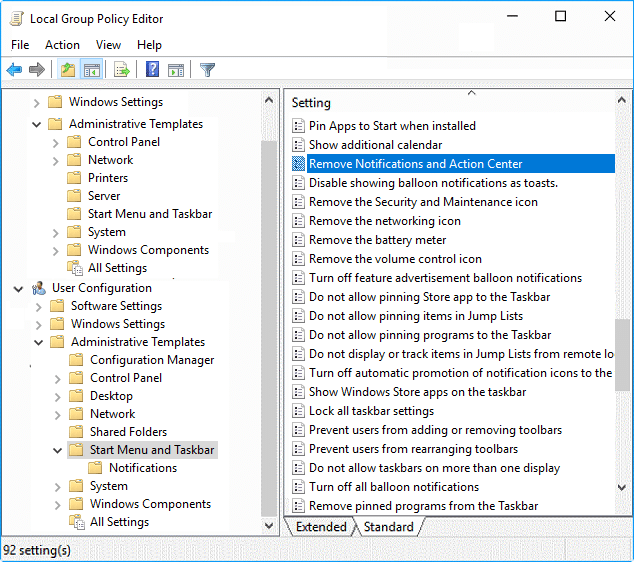The image size is (634, 562).
Task: Click the Back arrow in toolbar
Action: tap(14, 70)
